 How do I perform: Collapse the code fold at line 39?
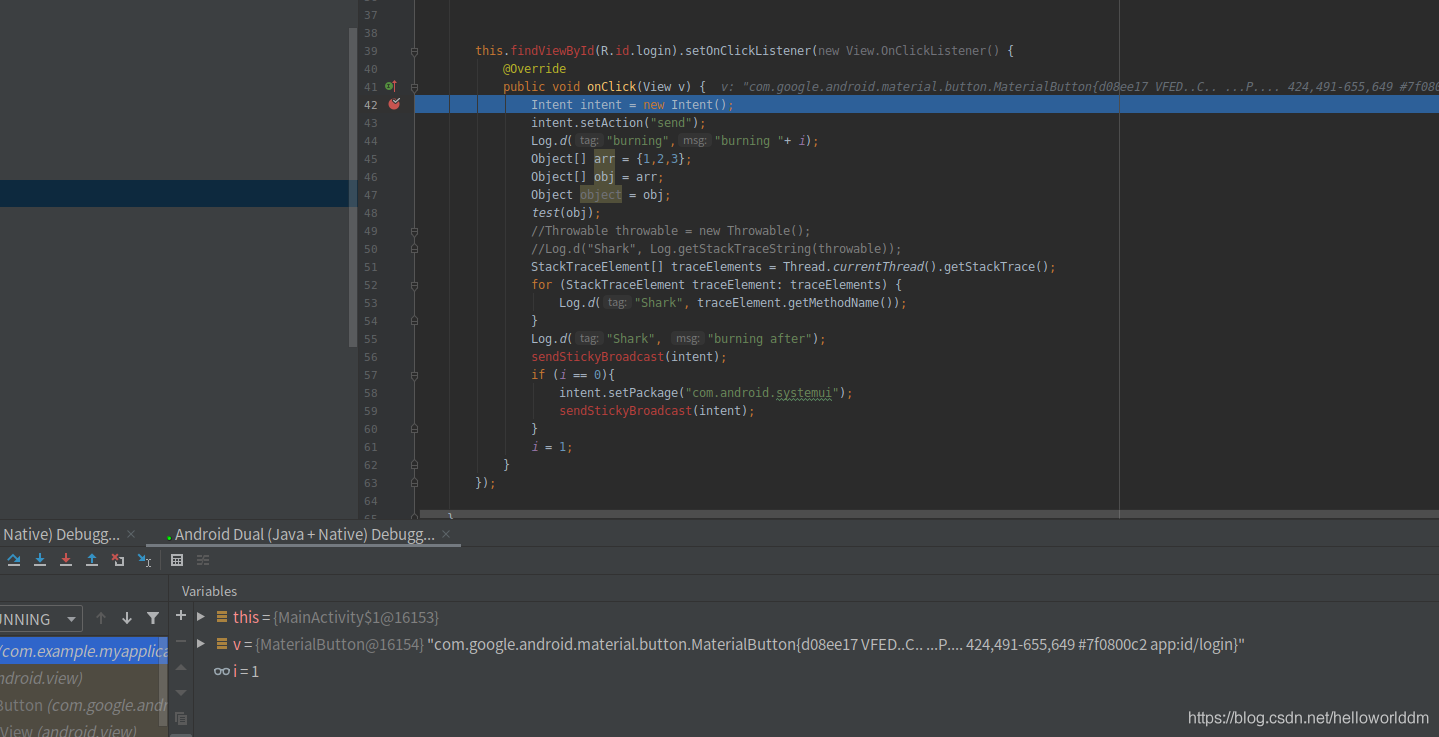tap(414, 51)
